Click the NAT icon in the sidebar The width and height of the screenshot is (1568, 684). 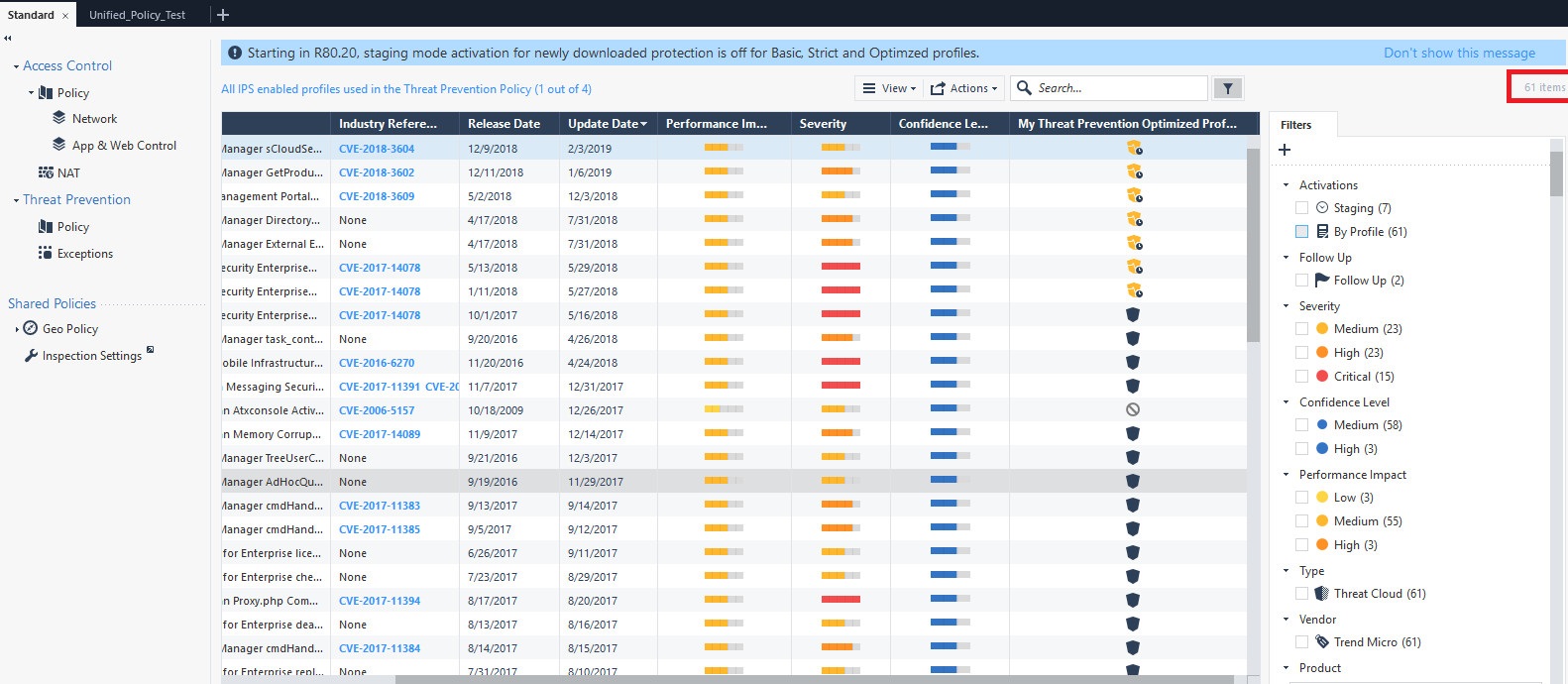point(46,172)
